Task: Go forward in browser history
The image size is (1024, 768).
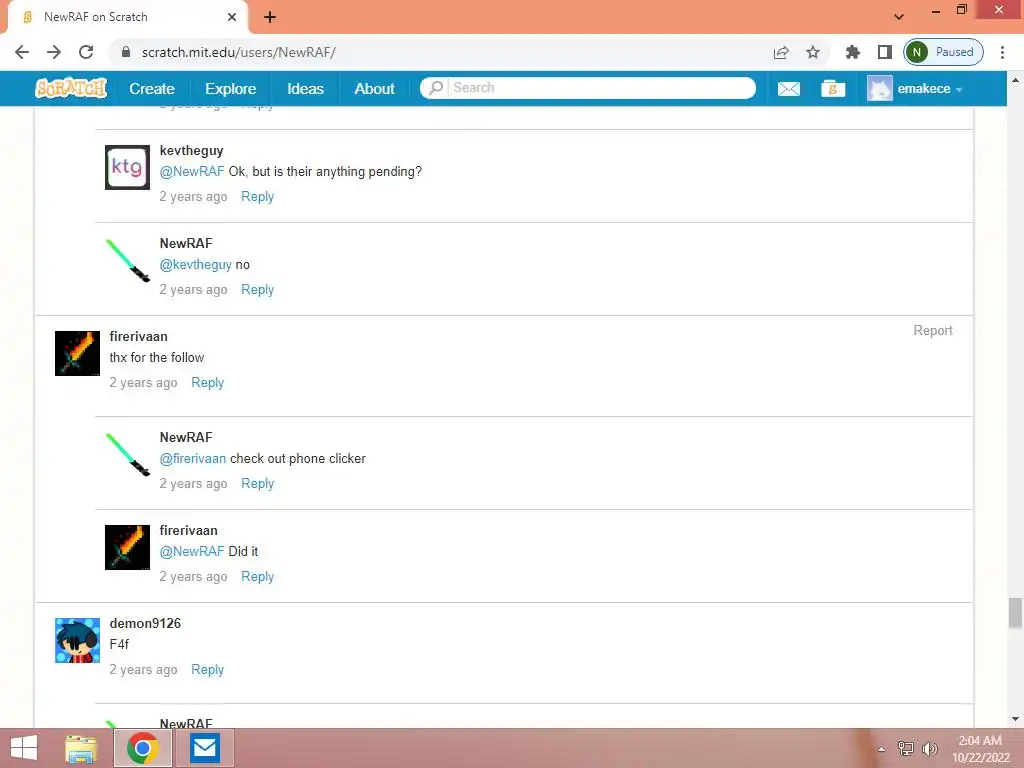Action: coord(54,52)
